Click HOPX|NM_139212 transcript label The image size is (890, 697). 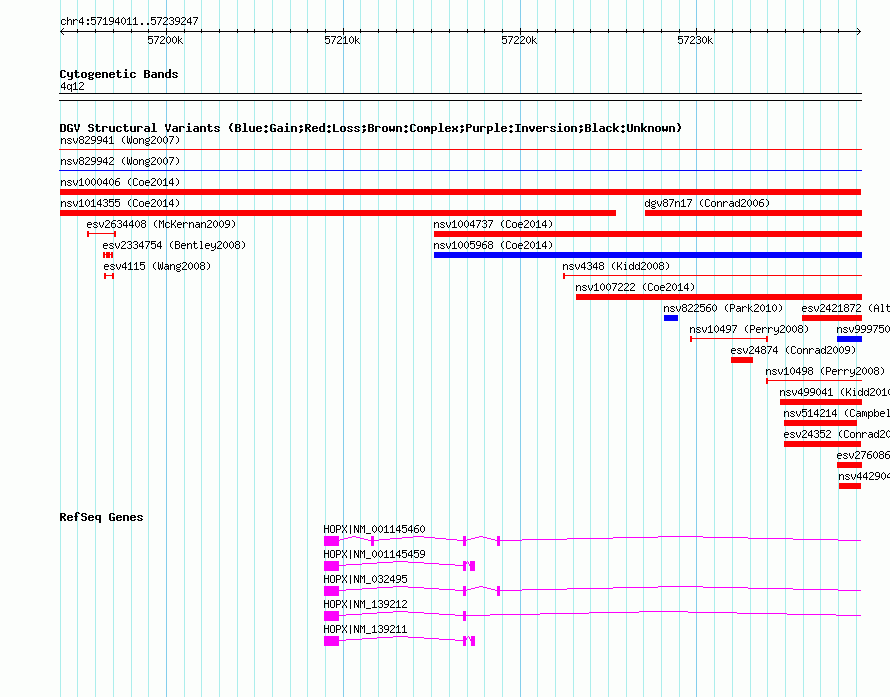365,604
